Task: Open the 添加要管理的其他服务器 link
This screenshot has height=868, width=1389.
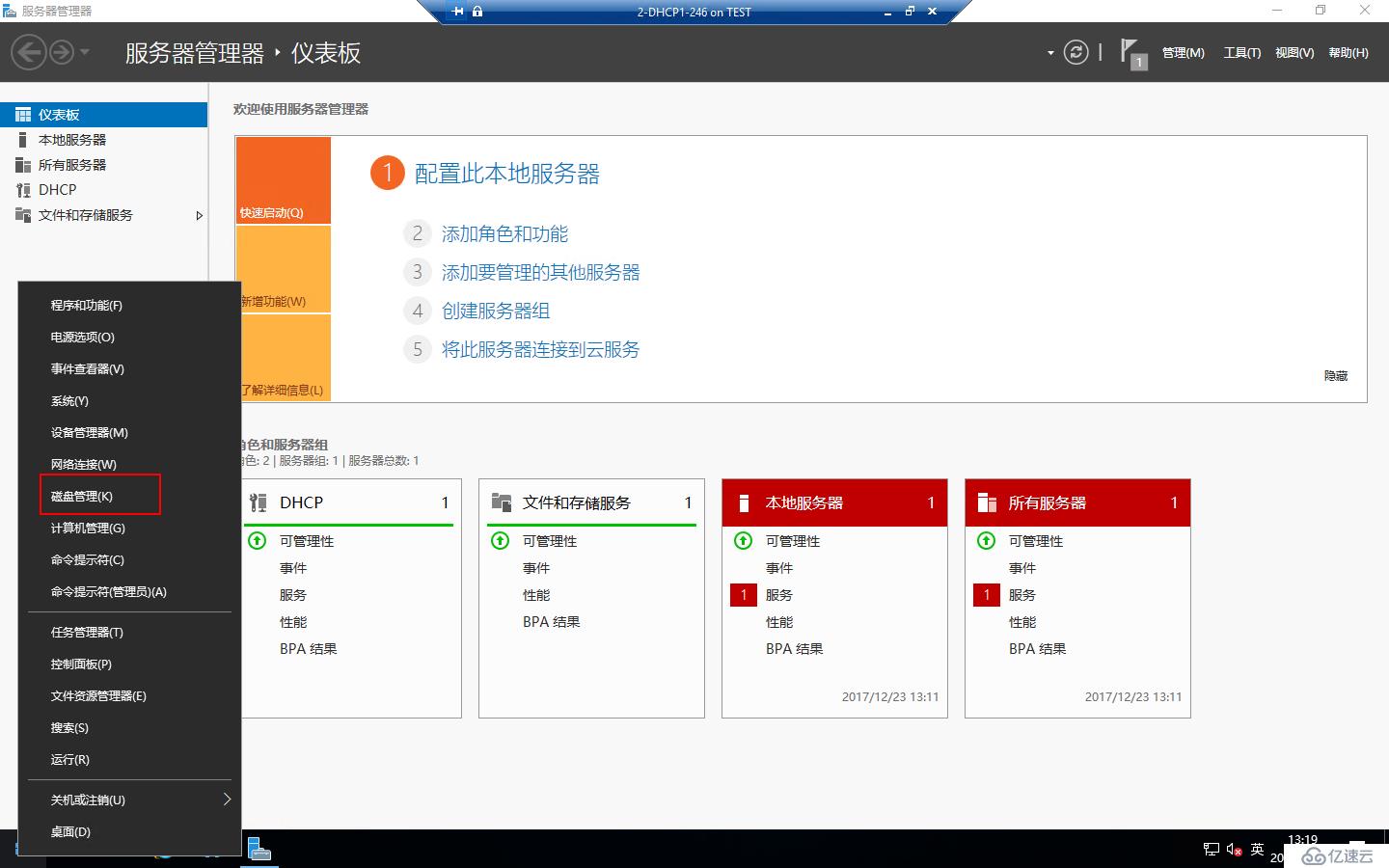Action: click(540, 272)
